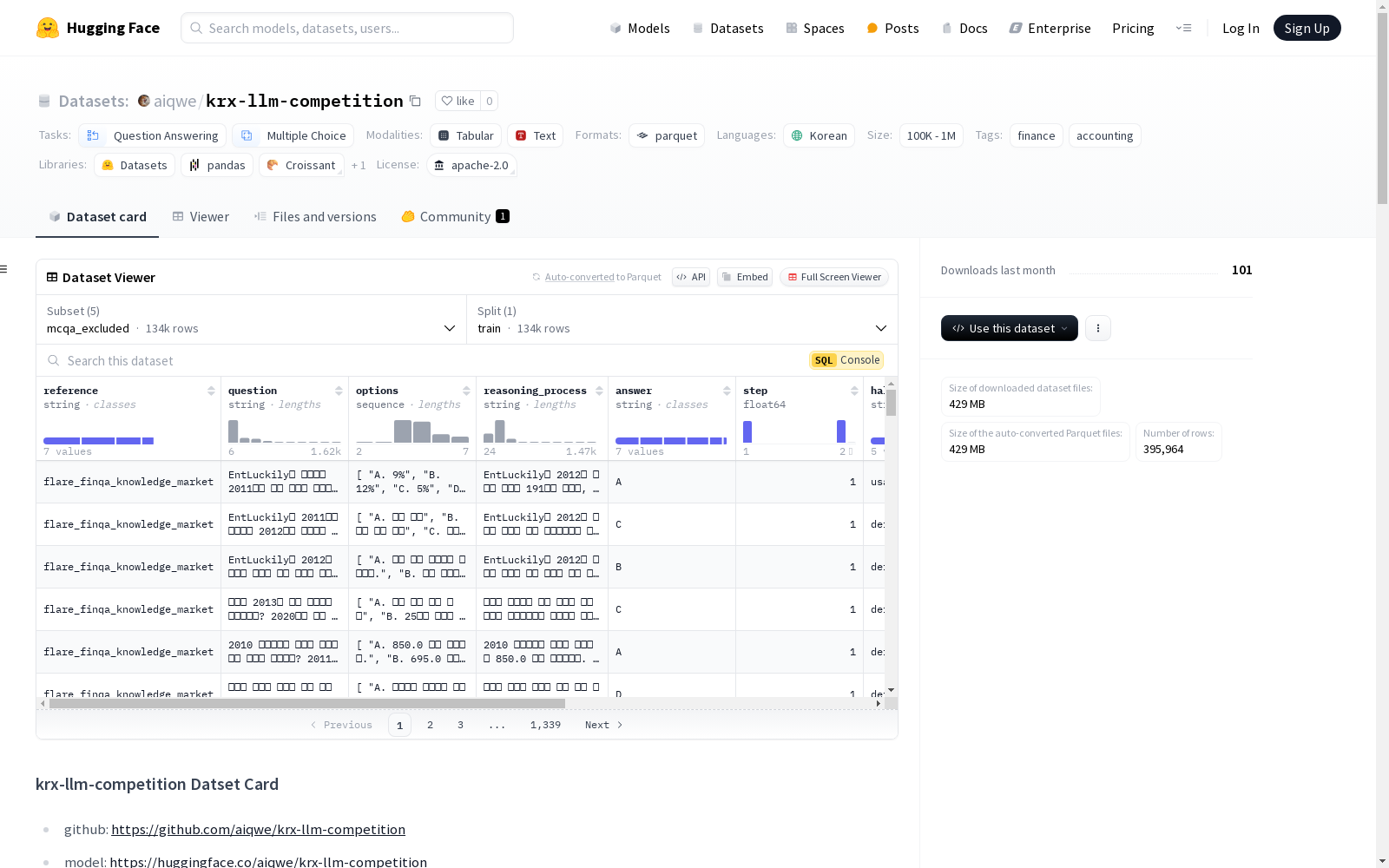Click the Korean language tag
The height and width of the screenshot is (868, 1389).
pyautogui.click(x=819, y=135)
